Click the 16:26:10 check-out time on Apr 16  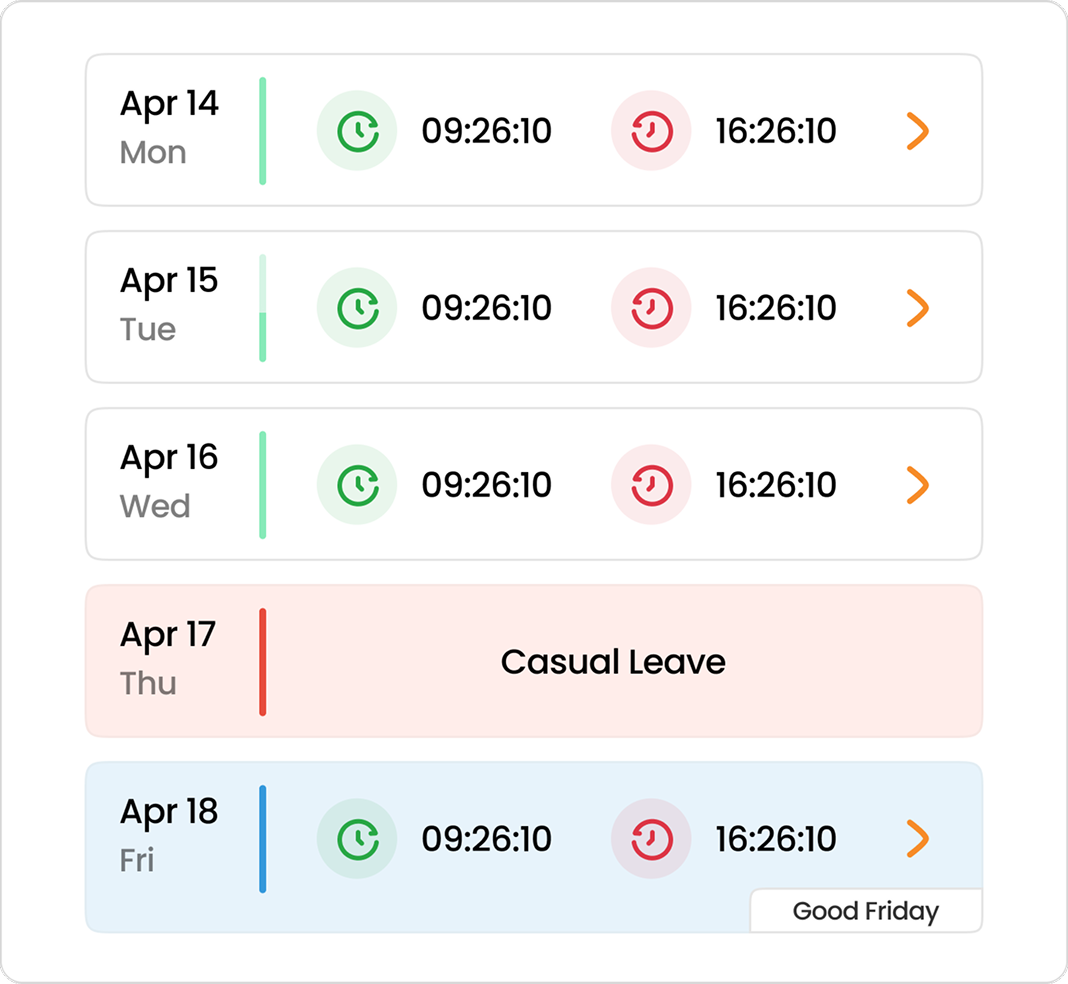[776, 485]
